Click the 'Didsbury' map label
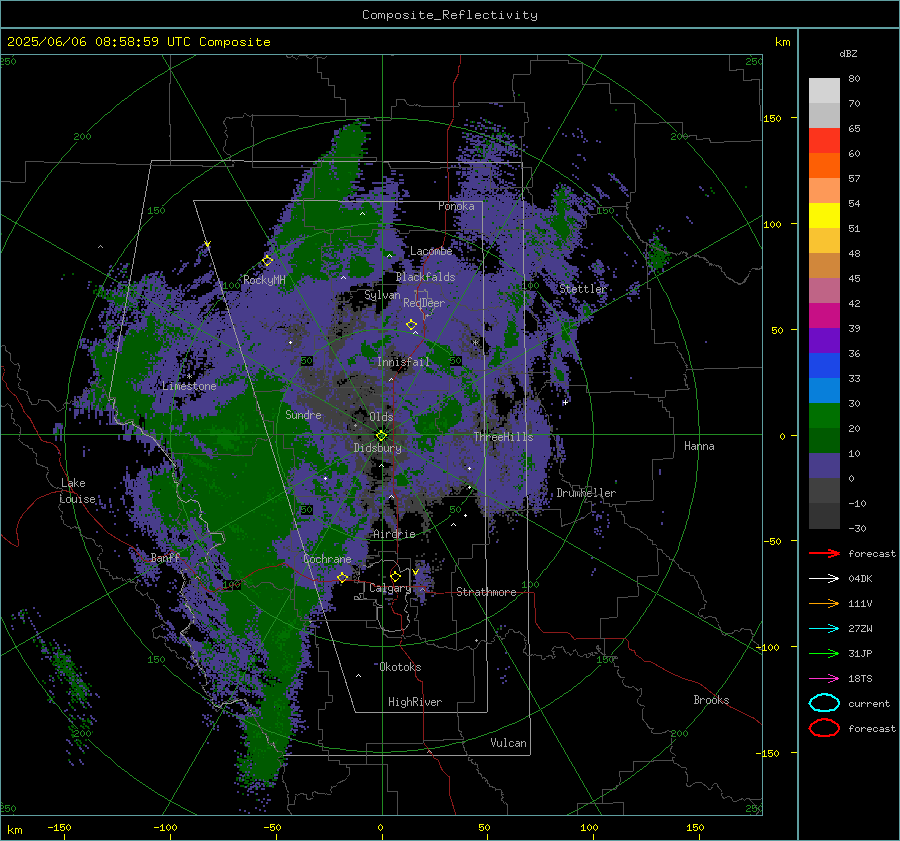Image resolution: width=900 pixels, height=841 pixels. [x=377, y=448]
